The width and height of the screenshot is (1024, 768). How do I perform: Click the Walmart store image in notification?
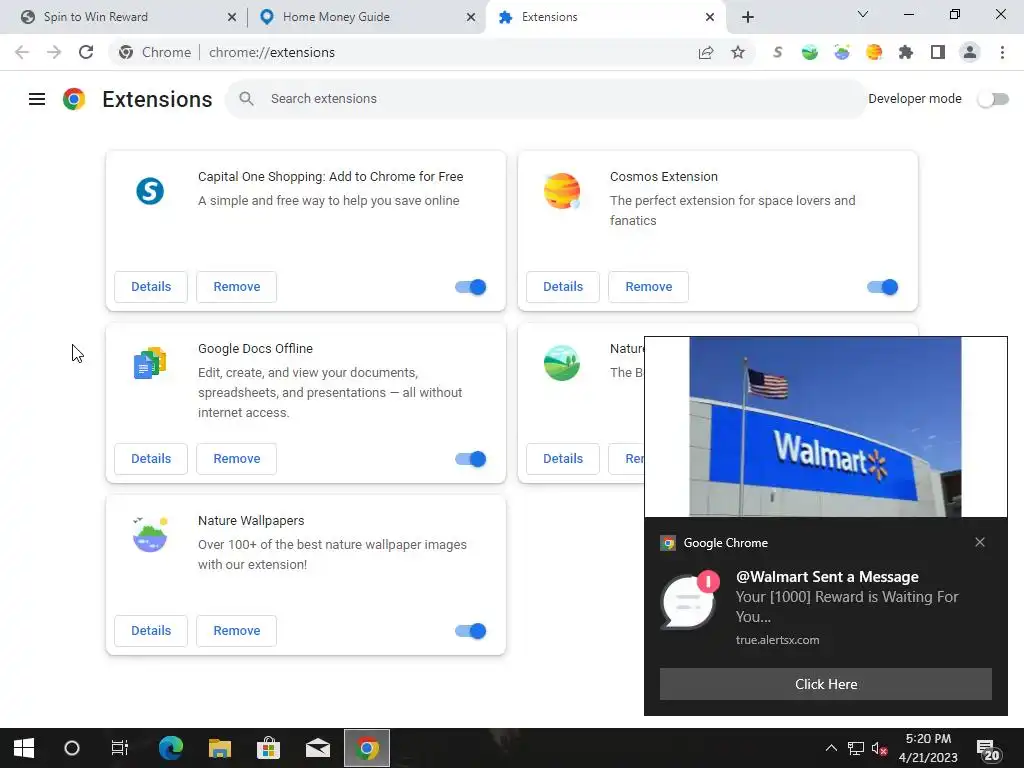coord(825,427)
